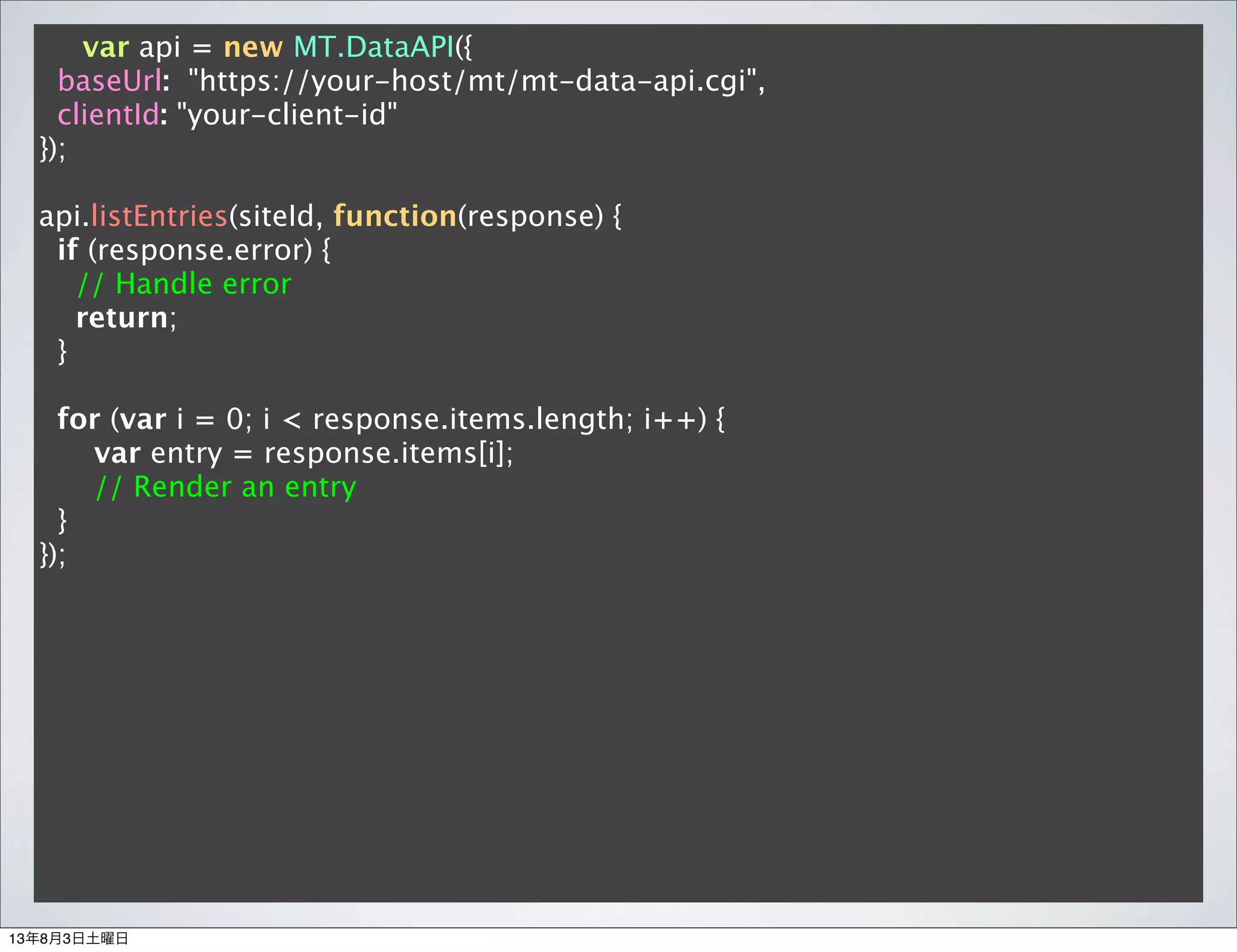Click the 'var api = new MT.DataAPI({' line
This screenshot has width=1237, height=952.
(277, 48)
